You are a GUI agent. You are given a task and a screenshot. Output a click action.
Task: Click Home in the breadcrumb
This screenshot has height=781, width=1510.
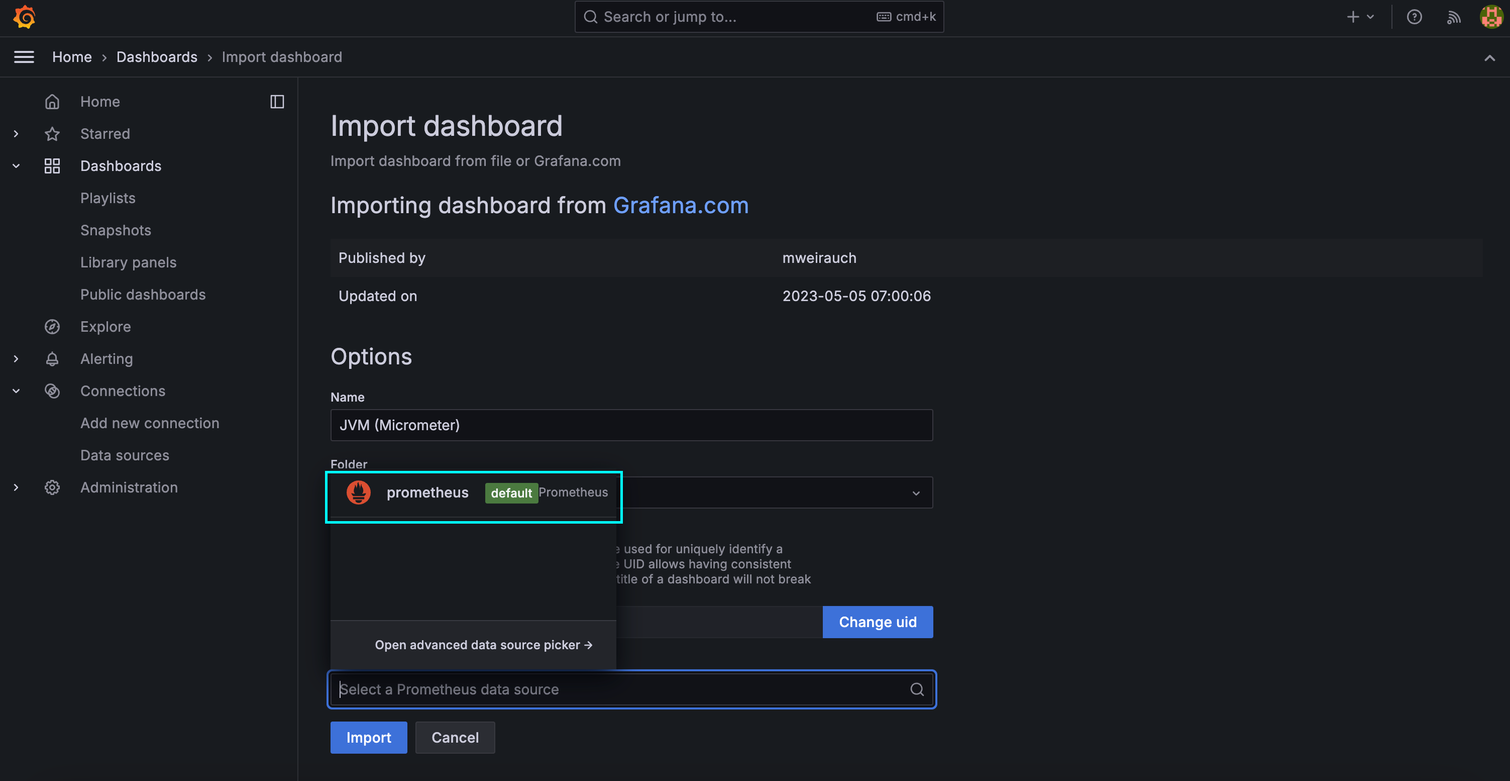(x=72, y=57)
